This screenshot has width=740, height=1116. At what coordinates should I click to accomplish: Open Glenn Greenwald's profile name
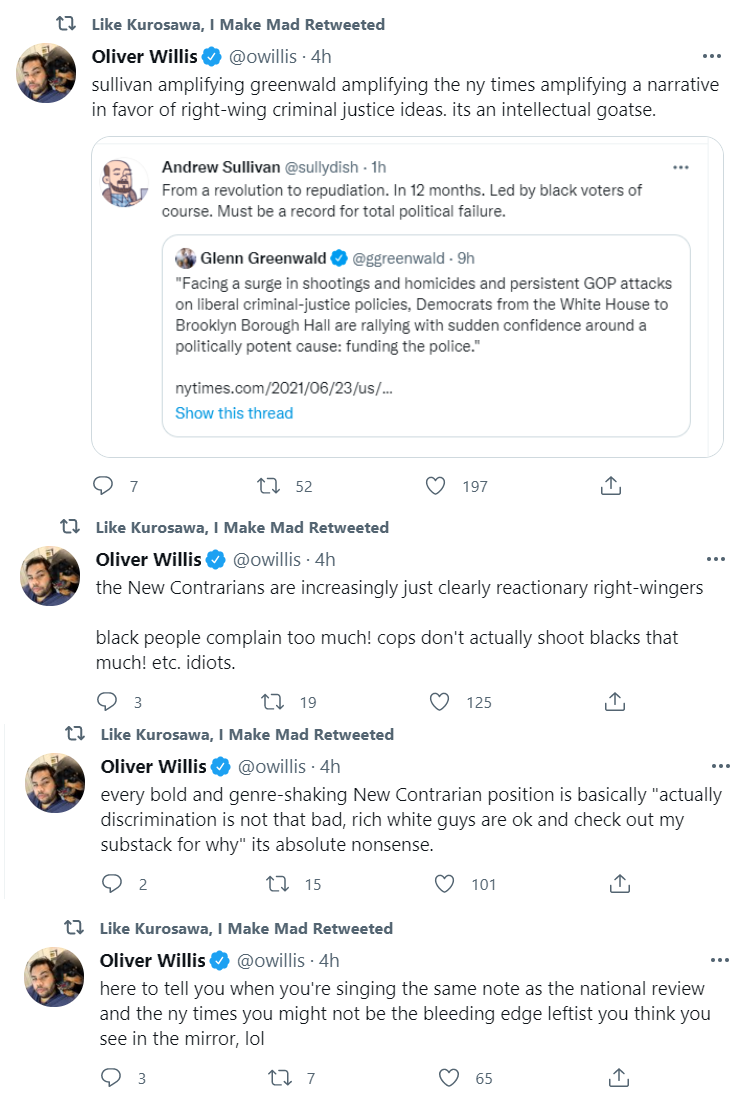coord(263,258)
